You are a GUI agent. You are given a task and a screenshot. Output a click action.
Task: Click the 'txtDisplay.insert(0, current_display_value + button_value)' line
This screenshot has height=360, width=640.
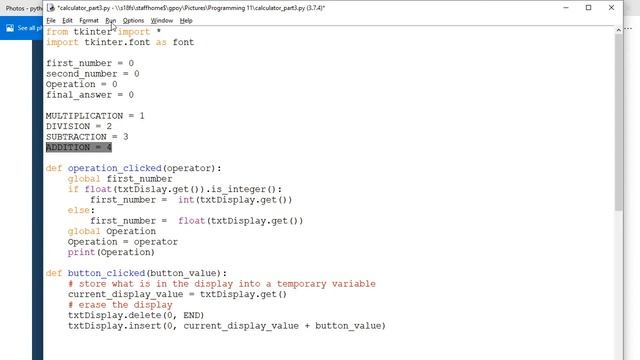pyautogui.click(x=227, y=326)
